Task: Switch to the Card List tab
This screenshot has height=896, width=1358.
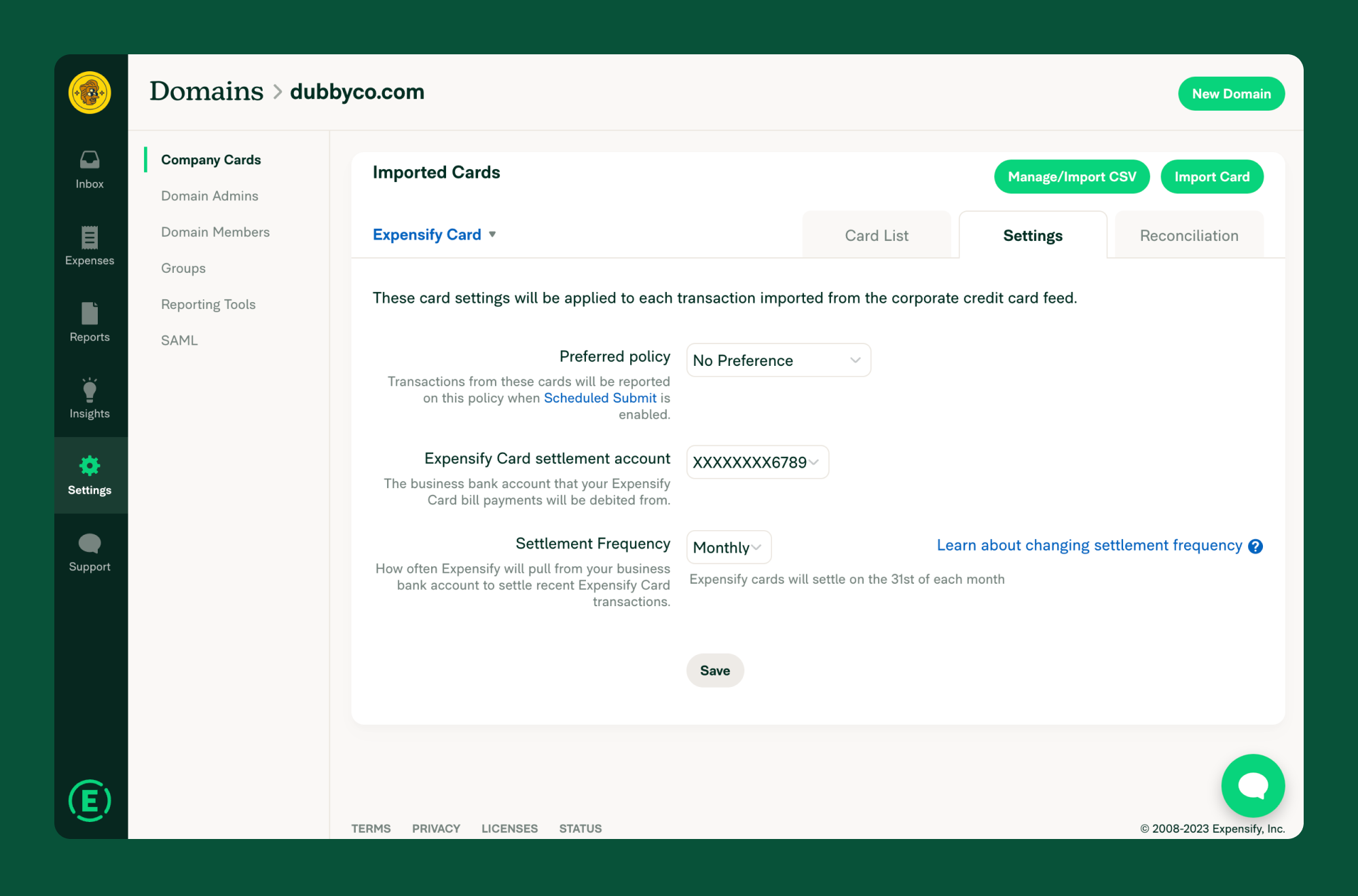Action: 876,235
